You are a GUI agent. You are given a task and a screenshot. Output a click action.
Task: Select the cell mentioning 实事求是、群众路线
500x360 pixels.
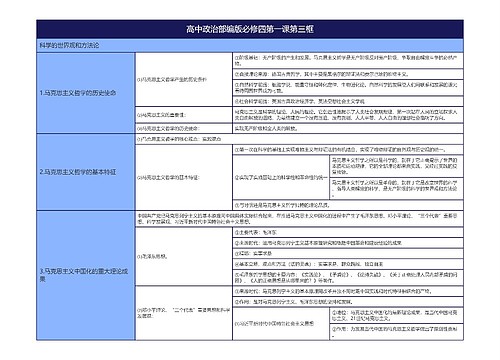[348, 264]
